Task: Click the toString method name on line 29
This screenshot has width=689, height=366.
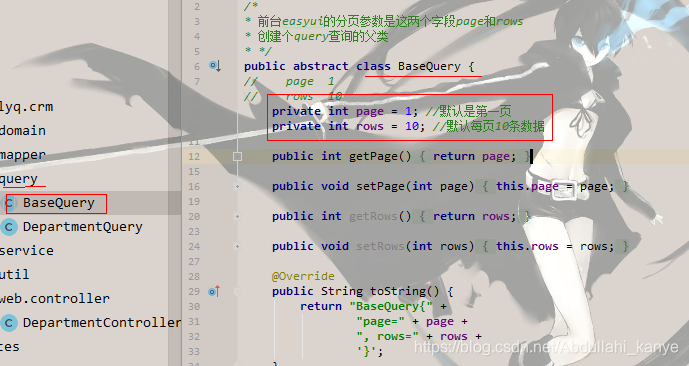Action: (398, 291)
